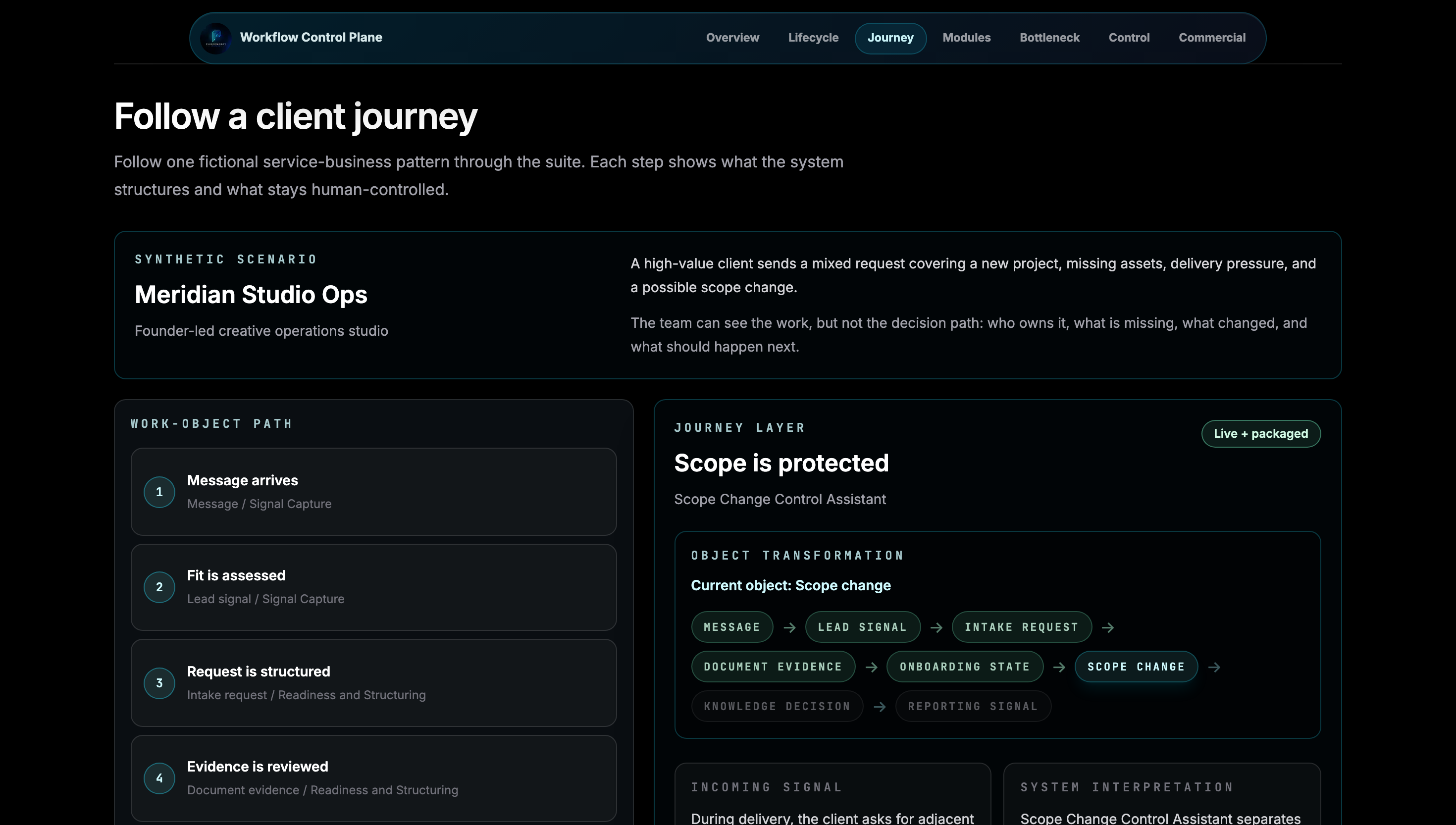
Task: Switch to the Commercial tab
Action: (1212, 38)
